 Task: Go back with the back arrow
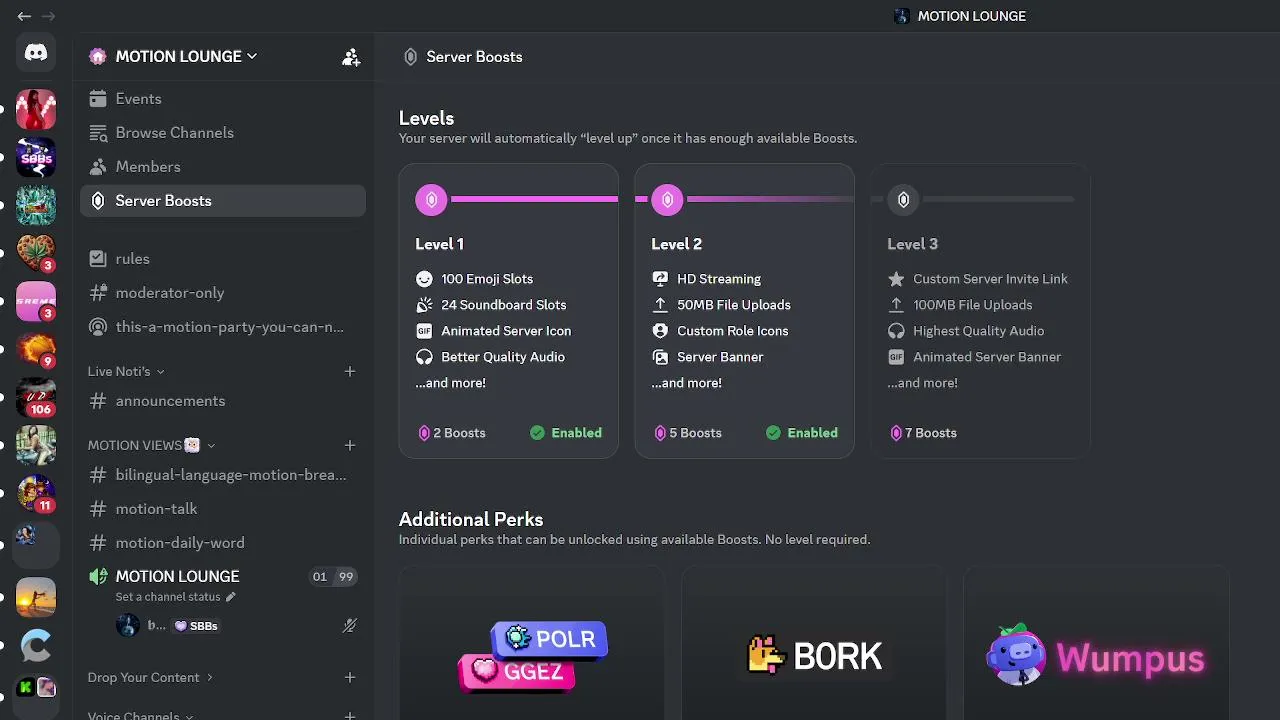point(24,16)
